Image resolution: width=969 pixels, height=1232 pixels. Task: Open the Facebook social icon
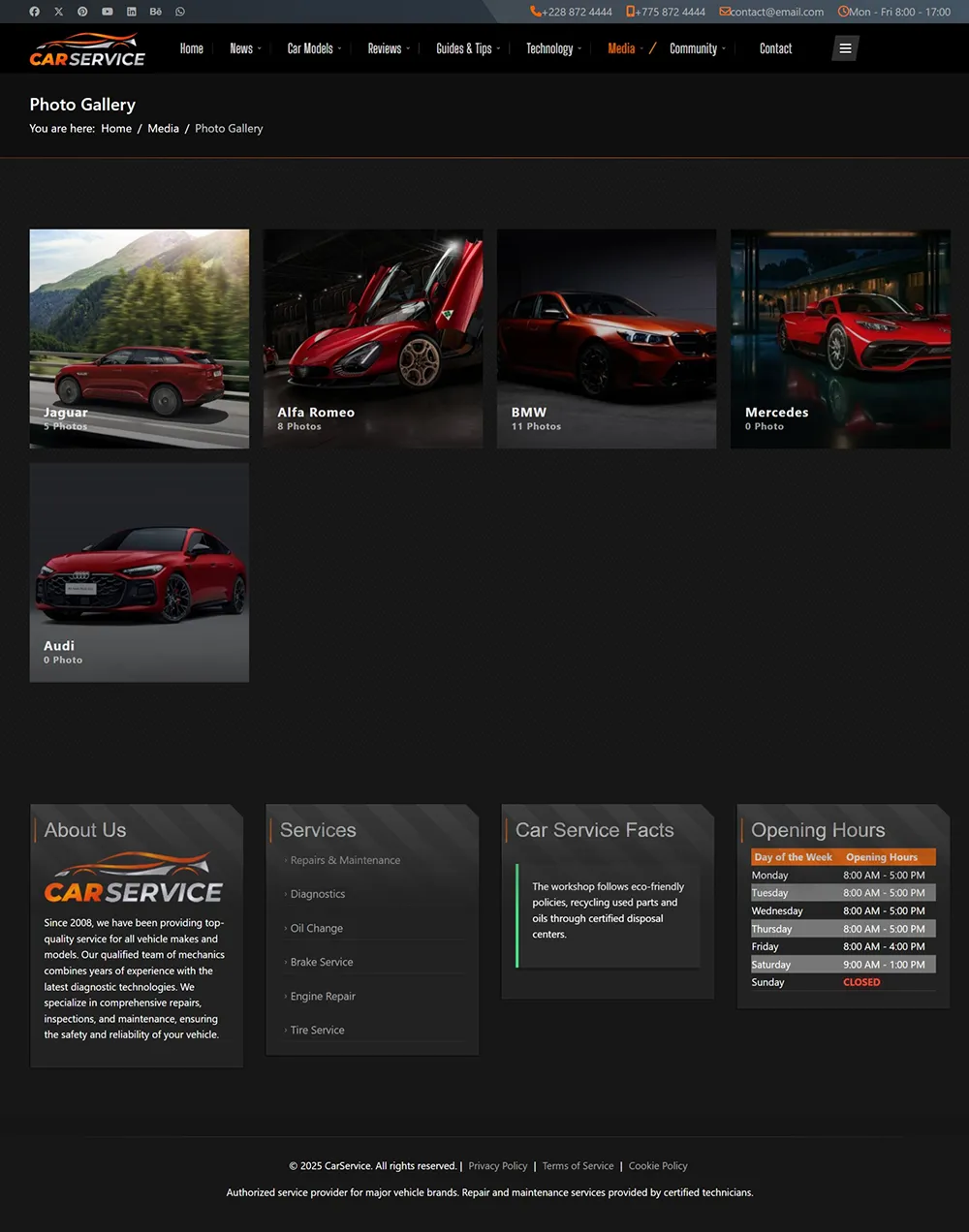35,12
